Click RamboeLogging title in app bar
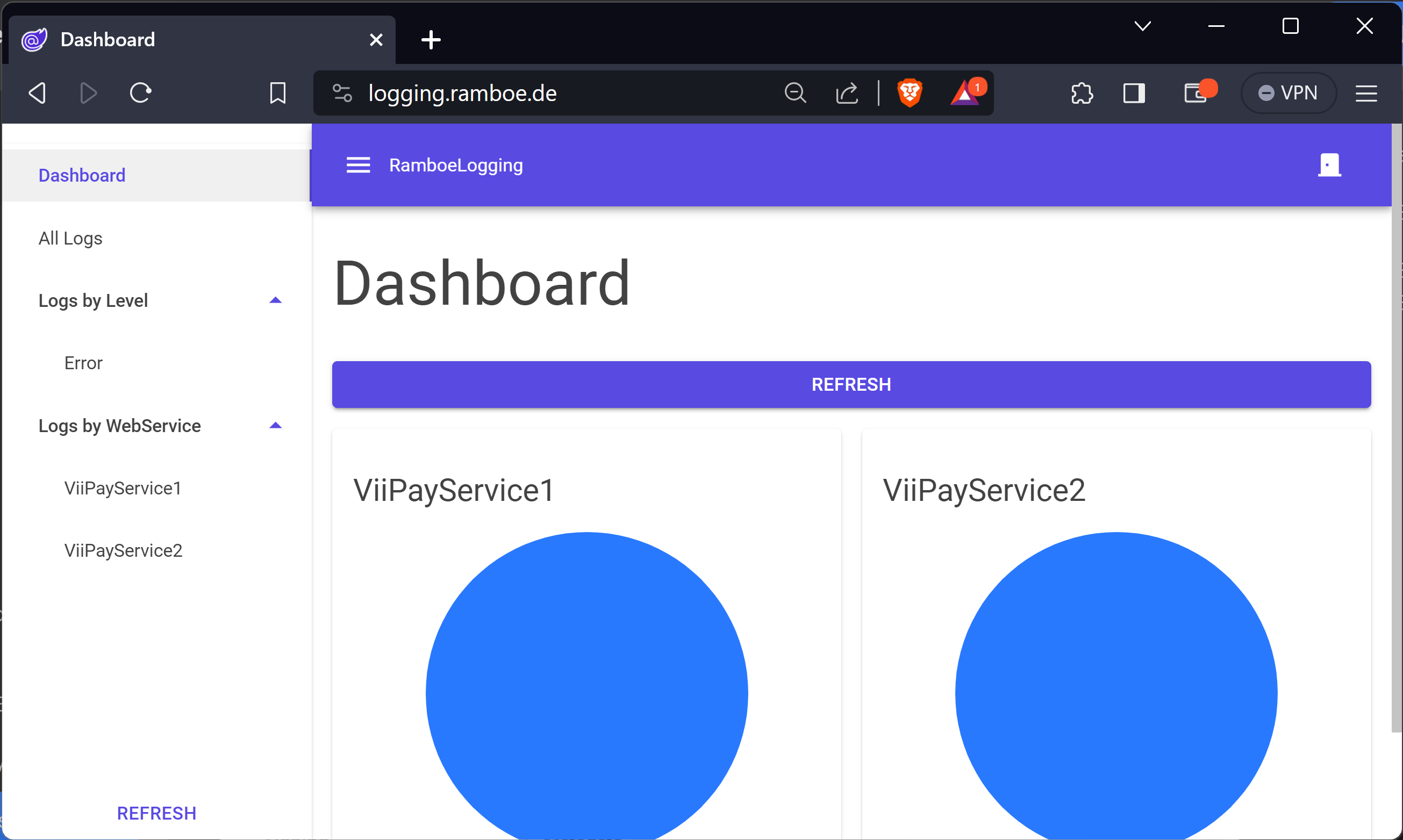The image size is (1403, 840). (x=456, y=166)
